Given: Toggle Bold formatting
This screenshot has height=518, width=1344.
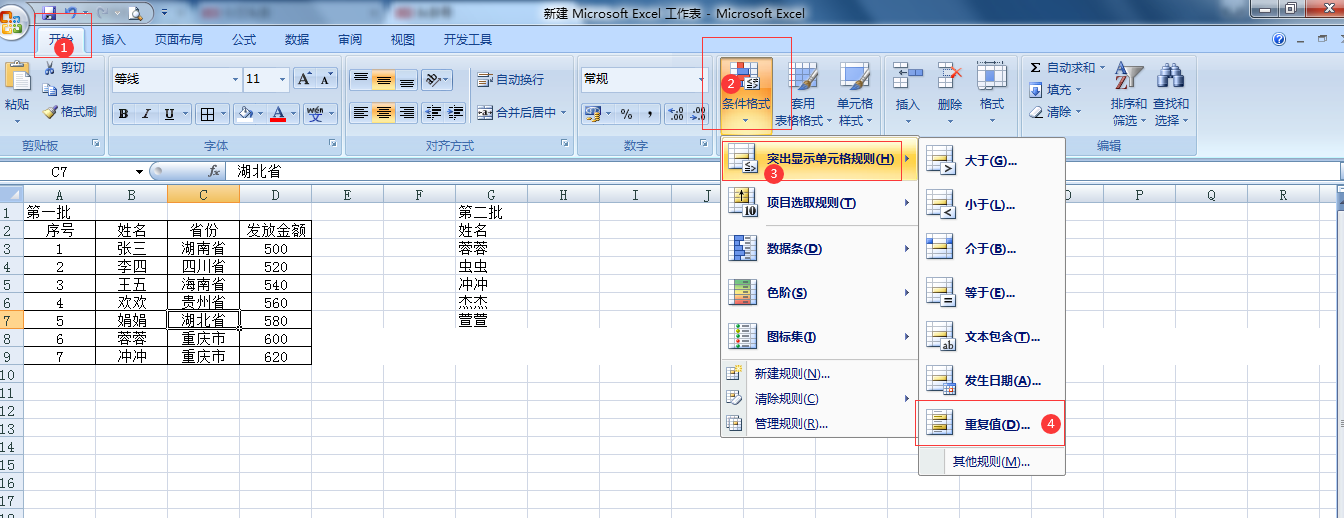Looking at the screenshot, I should [123, 113].
